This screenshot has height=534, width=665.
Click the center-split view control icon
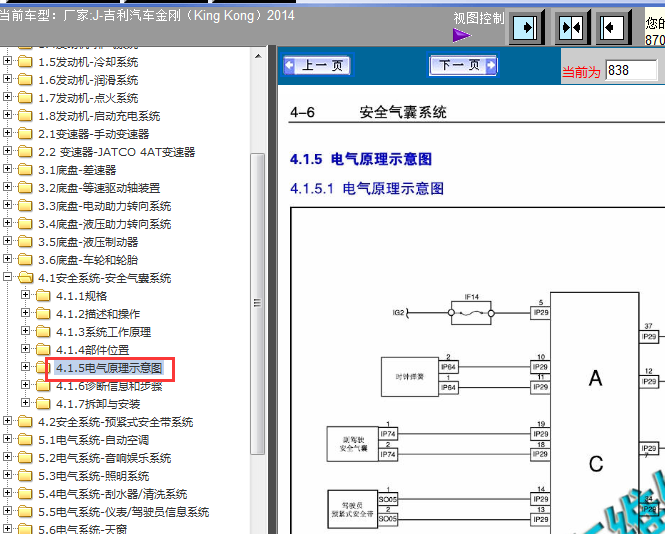tap(571, 28)
